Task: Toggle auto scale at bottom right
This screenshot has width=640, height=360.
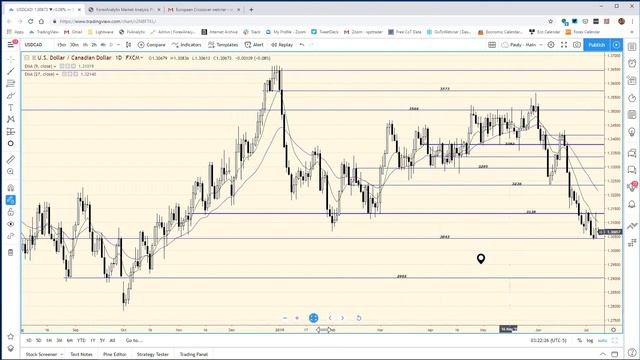Action: (x=602, y=340)
